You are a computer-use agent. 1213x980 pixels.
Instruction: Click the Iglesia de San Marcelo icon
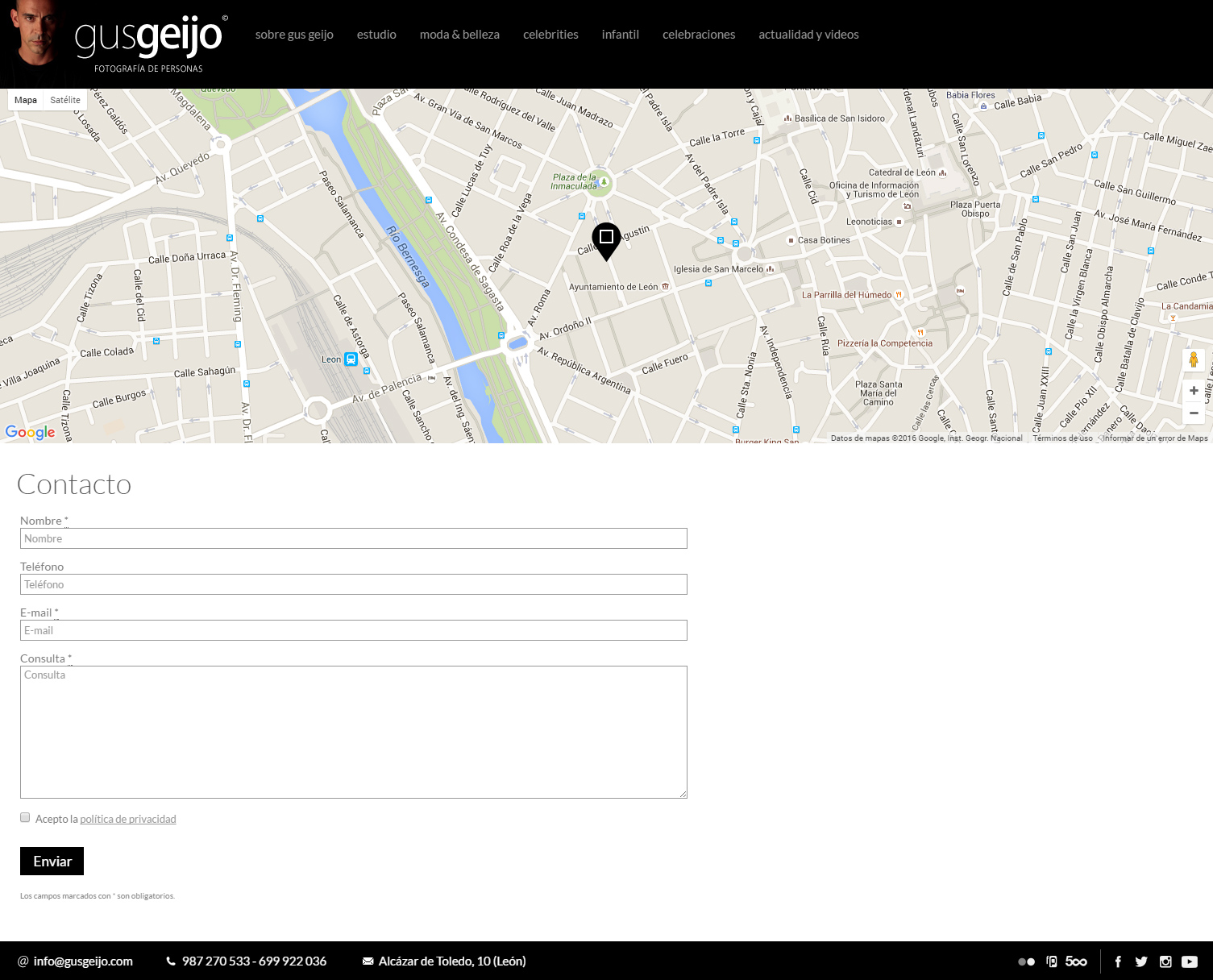[770, 269]
